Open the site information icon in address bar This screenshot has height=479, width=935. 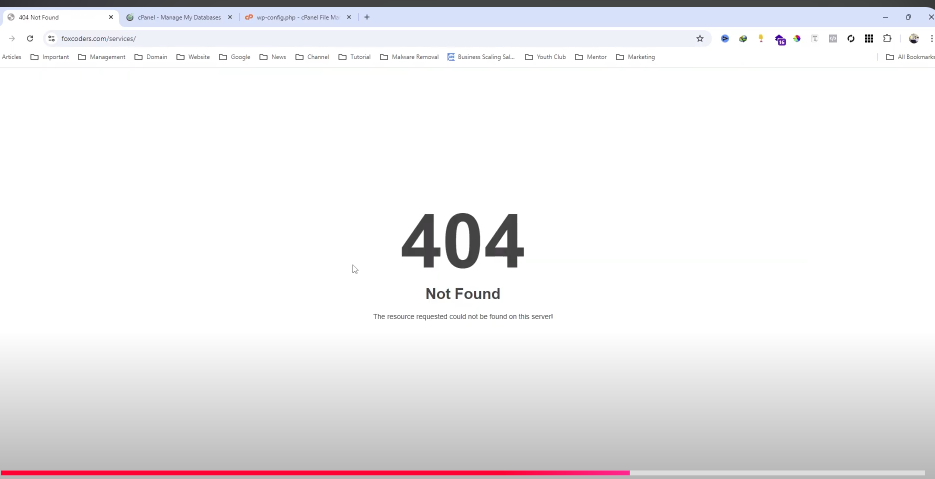tap(51, 38)
